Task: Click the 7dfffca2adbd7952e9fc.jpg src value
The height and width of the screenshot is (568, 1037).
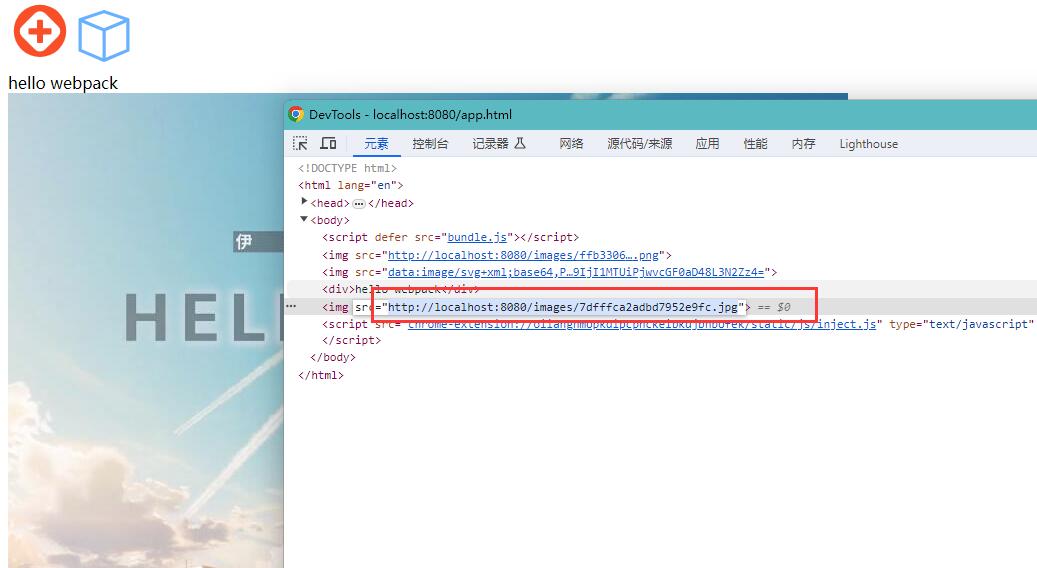Action: tap(563, 307)
